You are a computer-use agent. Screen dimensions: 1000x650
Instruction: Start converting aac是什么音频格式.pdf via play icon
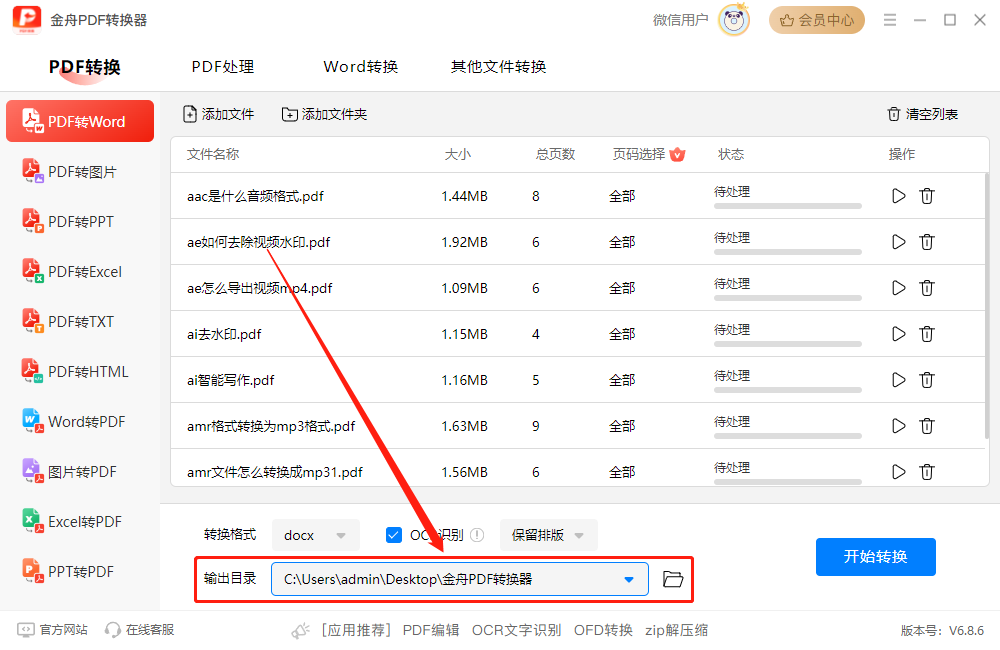897,196
